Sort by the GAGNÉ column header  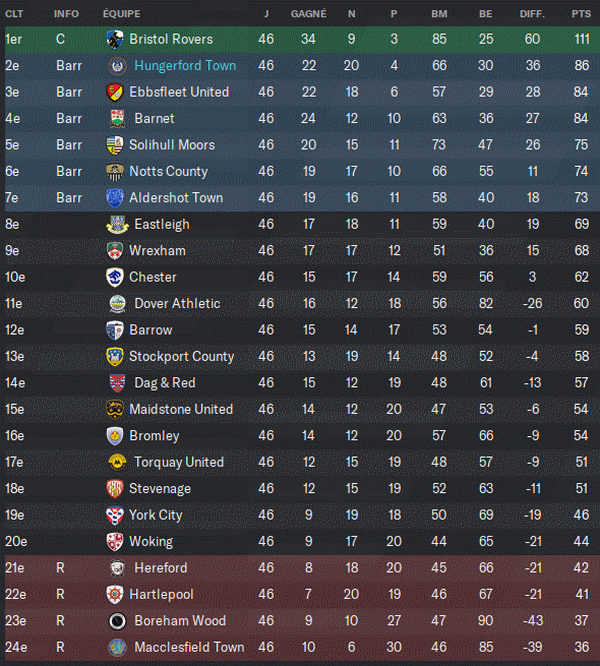coord(308,14)
